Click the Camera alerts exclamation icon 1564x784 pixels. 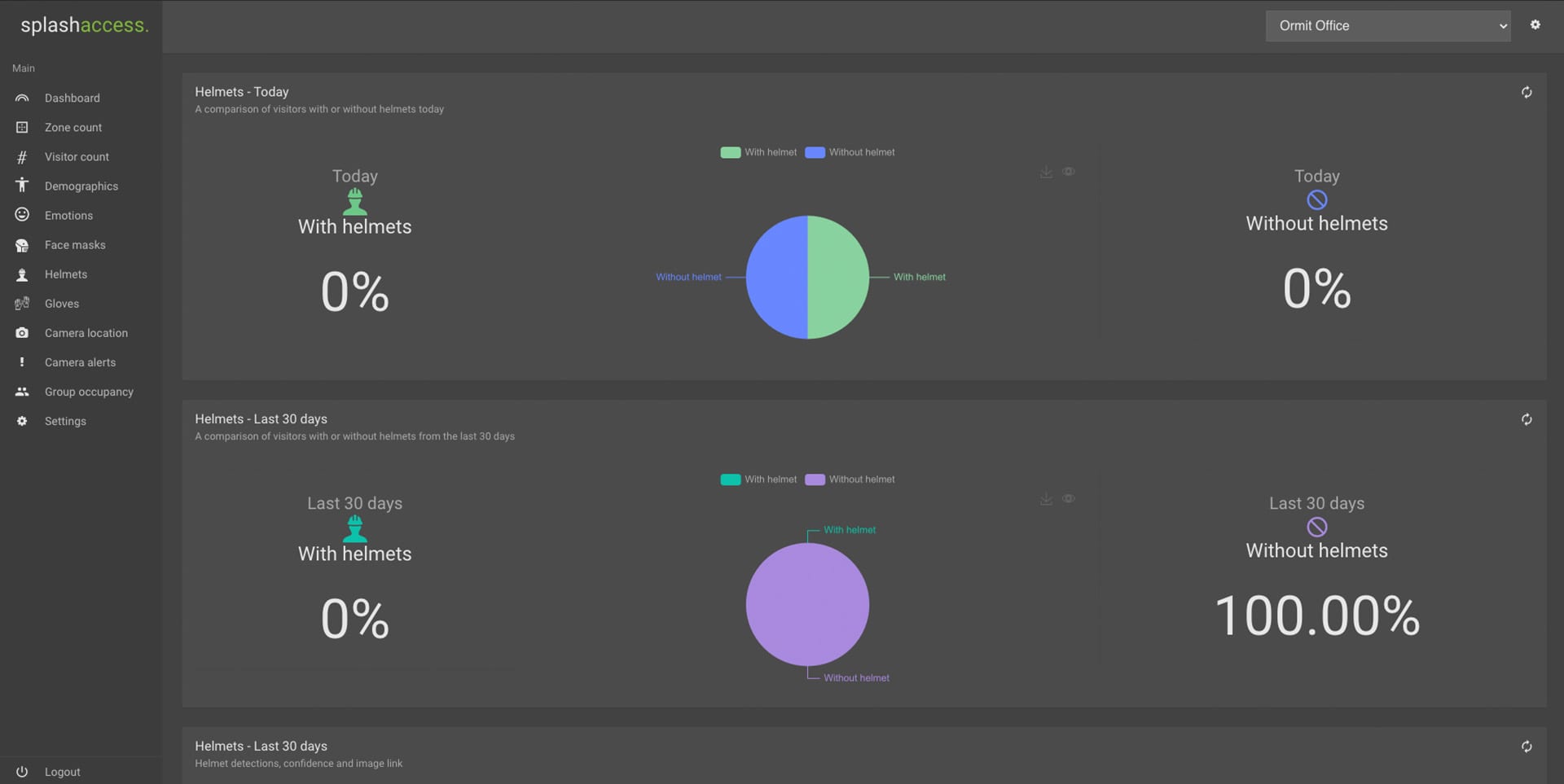[x=22, y=362]
